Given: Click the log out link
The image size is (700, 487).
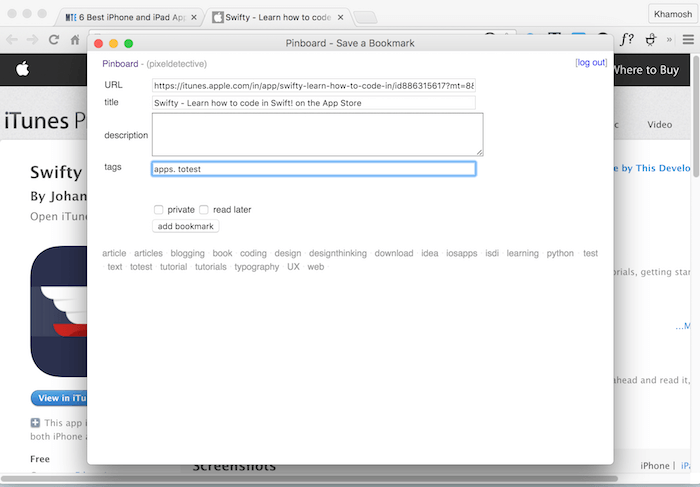Looking at the screenshot, I should point(591,62).
